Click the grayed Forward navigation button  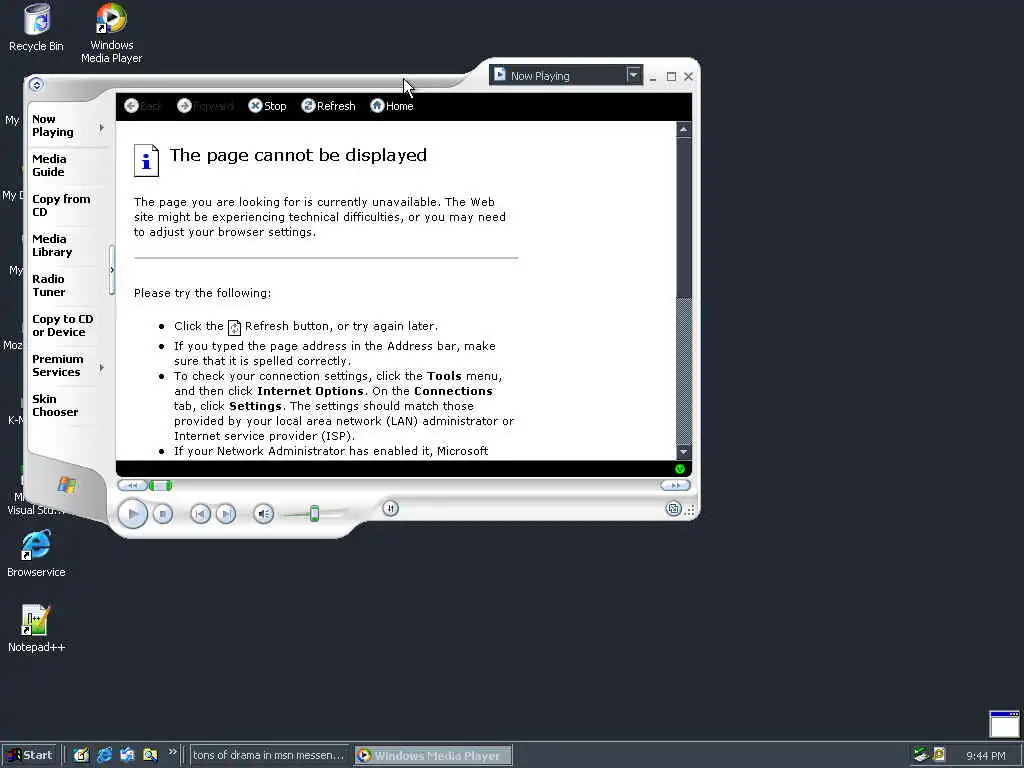point(204,106)
